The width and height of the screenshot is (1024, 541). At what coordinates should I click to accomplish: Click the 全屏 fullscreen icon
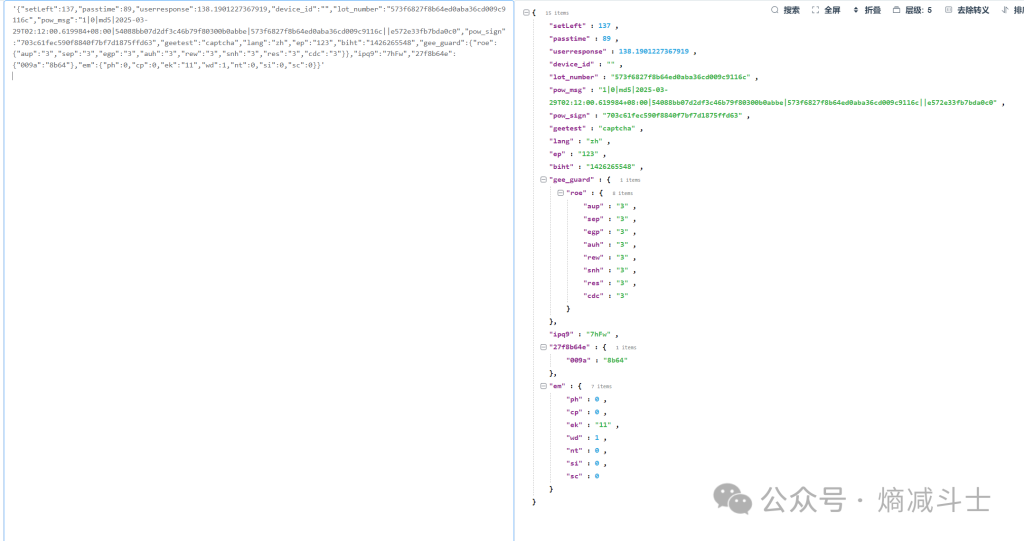coord(816,10)
